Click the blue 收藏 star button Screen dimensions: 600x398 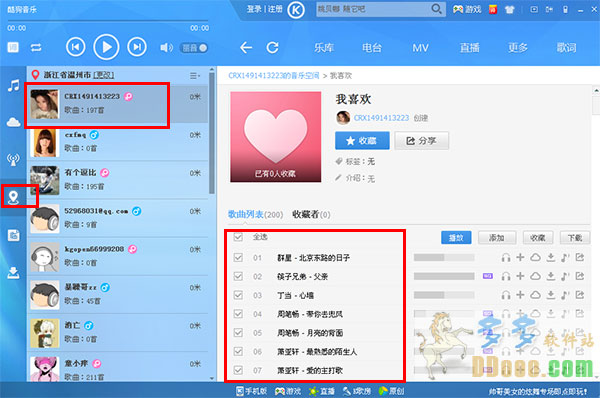pyautogui.click(x=362, y=141)
